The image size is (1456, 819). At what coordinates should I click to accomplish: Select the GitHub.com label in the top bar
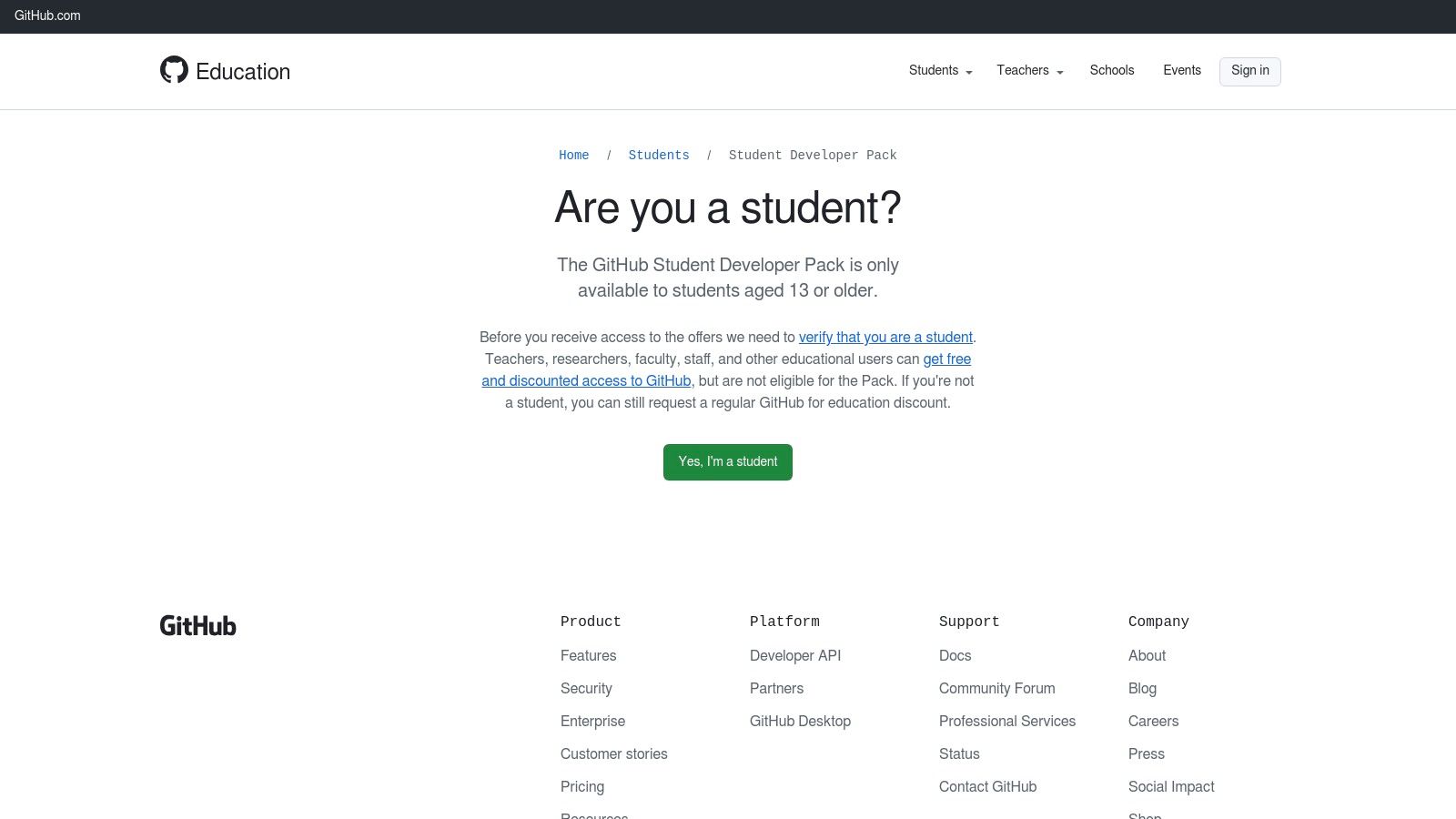(46, 15)
